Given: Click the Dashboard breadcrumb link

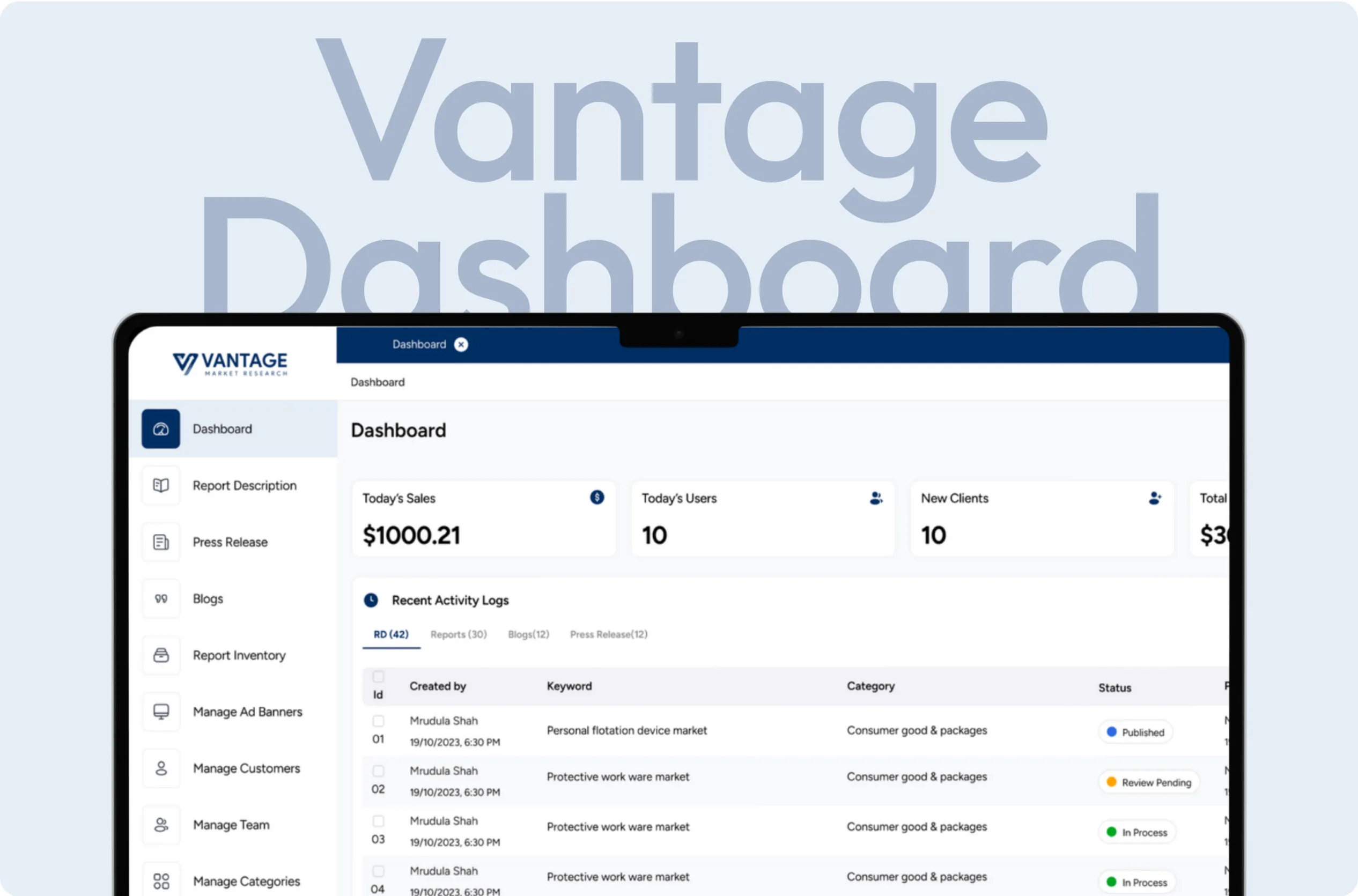Looking at the screenshot, I should coord(377,382).
